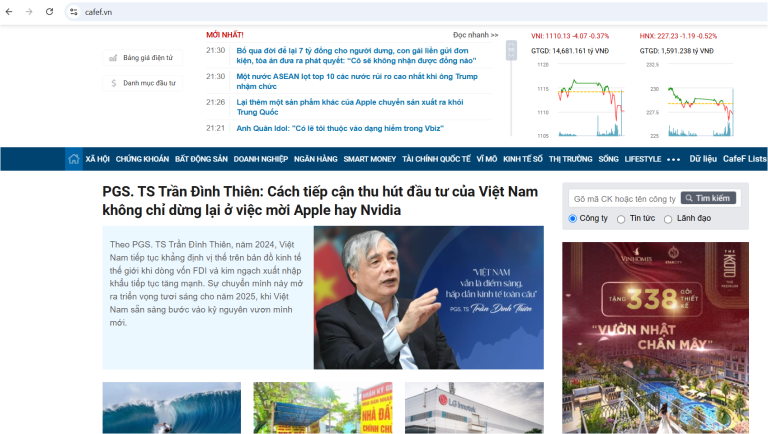The image size is (768, 434).
Task: Click the VNI: 1110.13 index value
Action: point(570,36)
